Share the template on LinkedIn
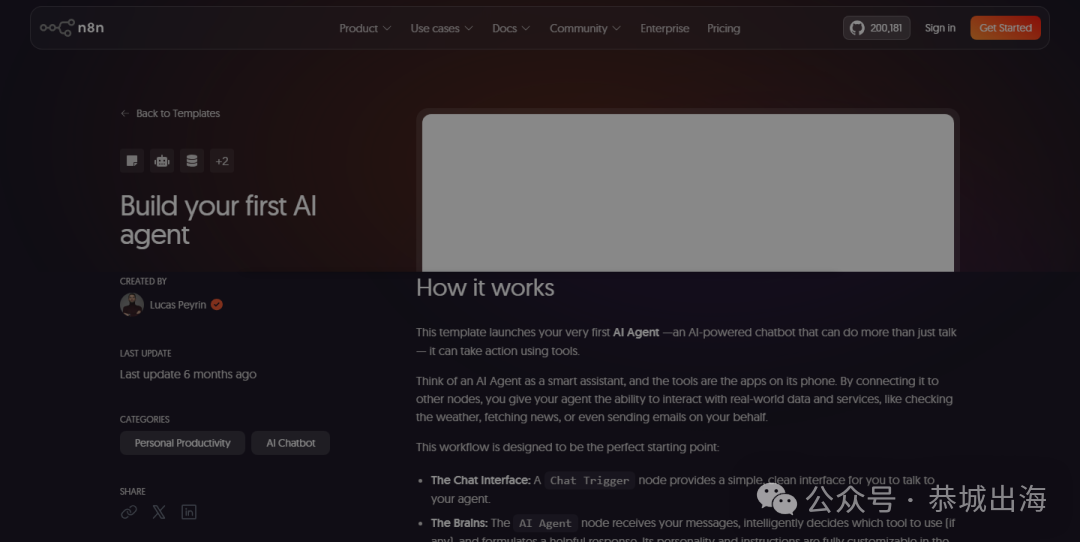This screenshot has width=1080, height=542. click(x=189, y=512)
